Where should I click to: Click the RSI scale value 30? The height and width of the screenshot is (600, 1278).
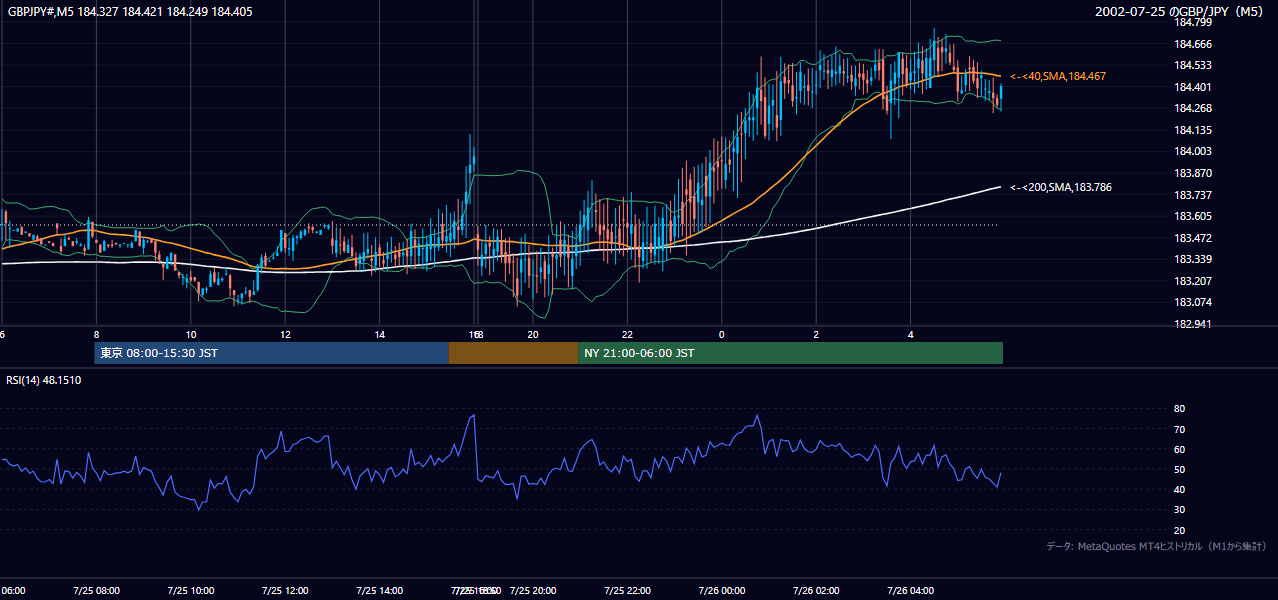pyautogui.click(x=1179, y=510)
